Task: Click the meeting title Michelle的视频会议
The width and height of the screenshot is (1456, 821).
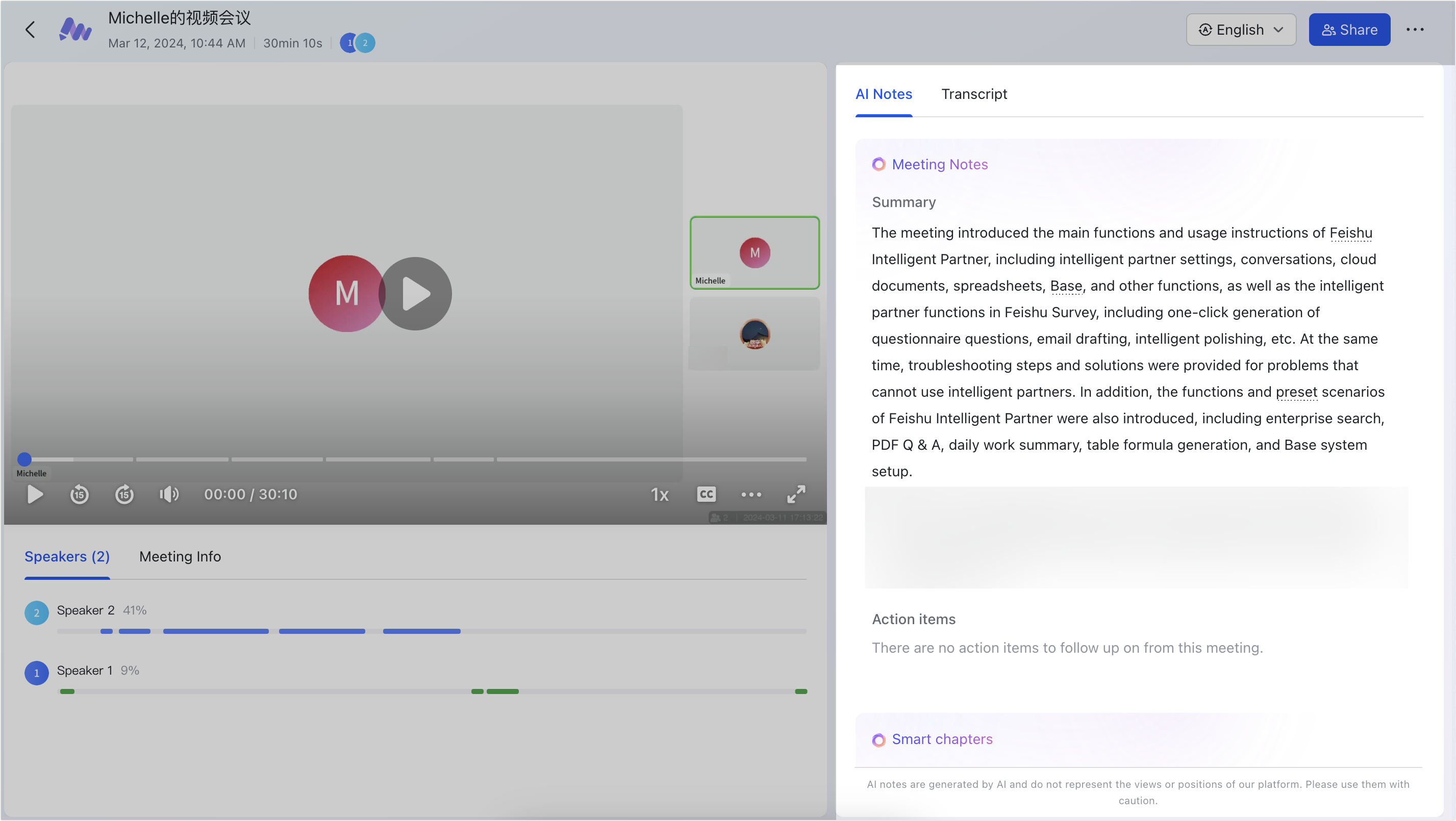Action: click(x=179, y=18)
